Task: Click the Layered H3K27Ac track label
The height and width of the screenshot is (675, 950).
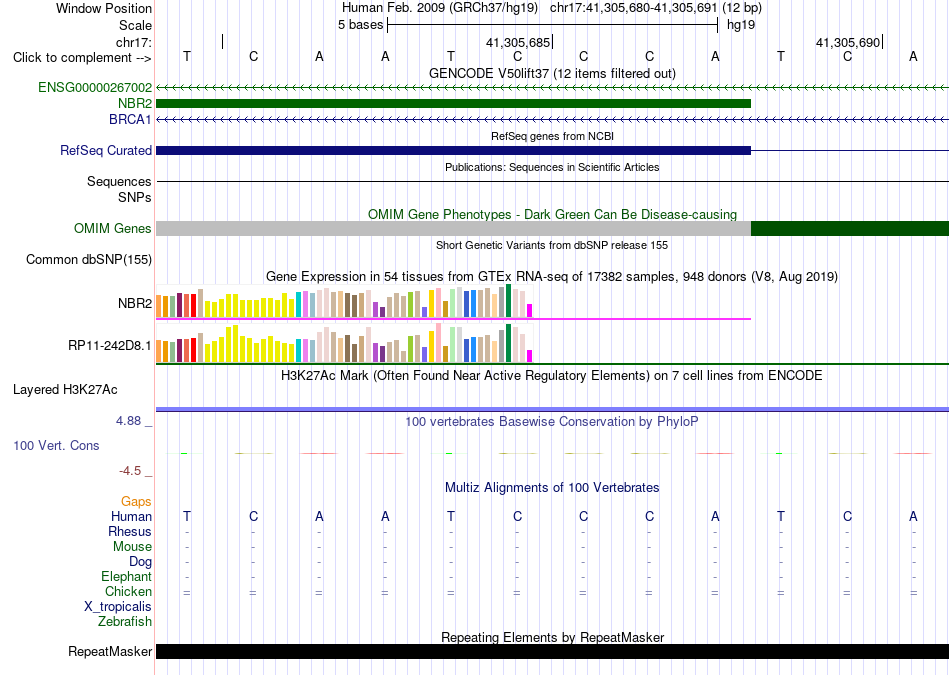Action: coord(65,390)
